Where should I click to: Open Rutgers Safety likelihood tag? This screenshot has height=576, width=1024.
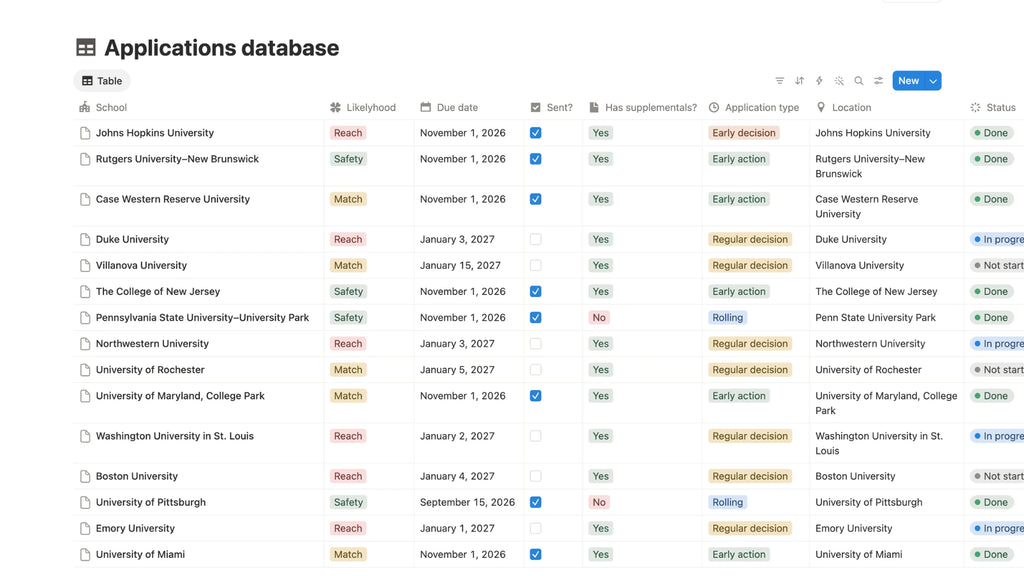click(348, 159)
